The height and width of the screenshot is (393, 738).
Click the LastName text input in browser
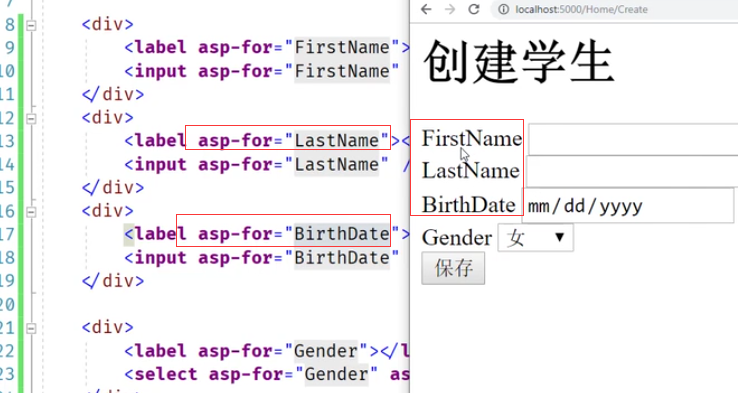pyautogui.click(x=632, y=171)
